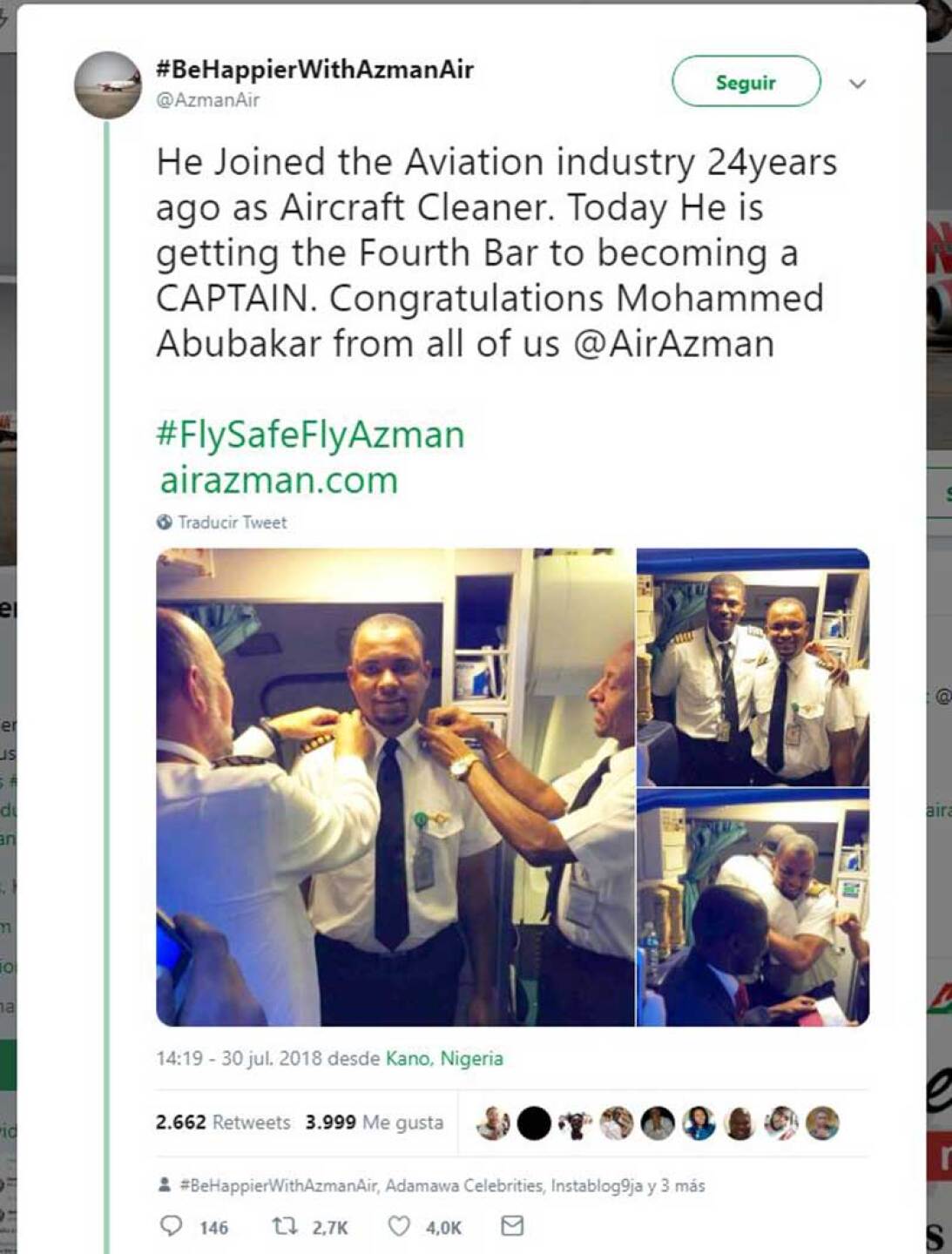Follow the account with Seguir button
This screenshot has width=952, height=1254.
(x=746, y=82)
